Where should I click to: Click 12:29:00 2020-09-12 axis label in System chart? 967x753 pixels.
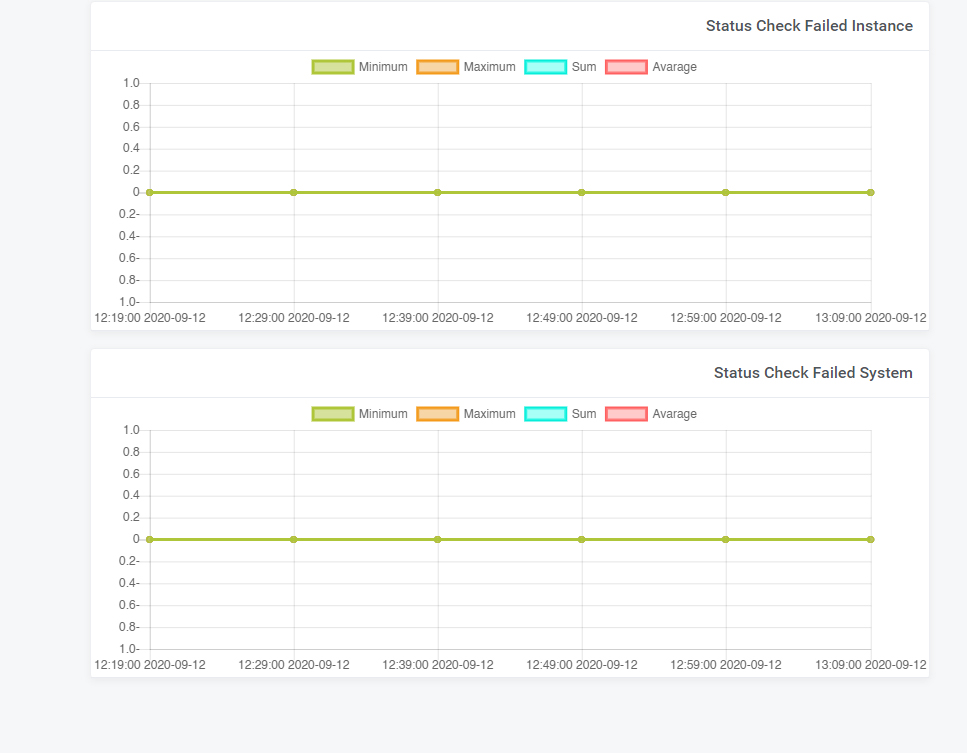click(294, 665)
